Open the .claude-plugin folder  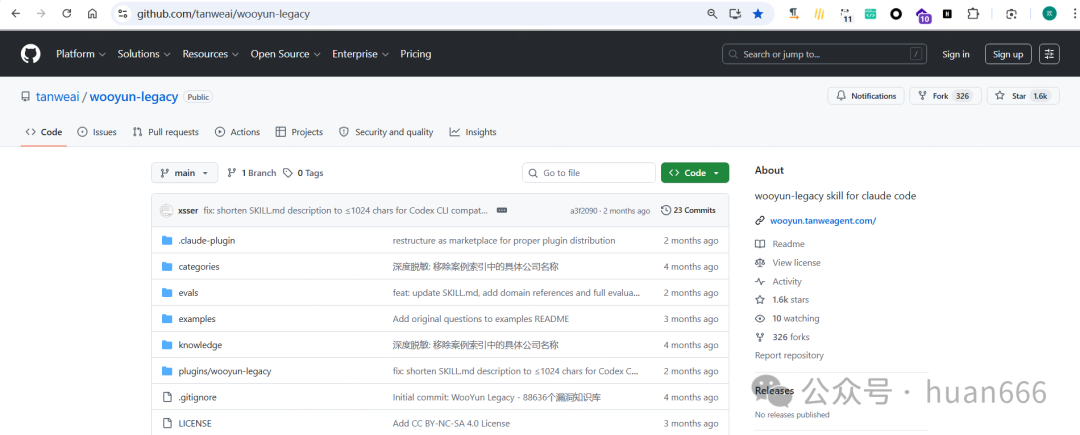[x=207, y=240]
